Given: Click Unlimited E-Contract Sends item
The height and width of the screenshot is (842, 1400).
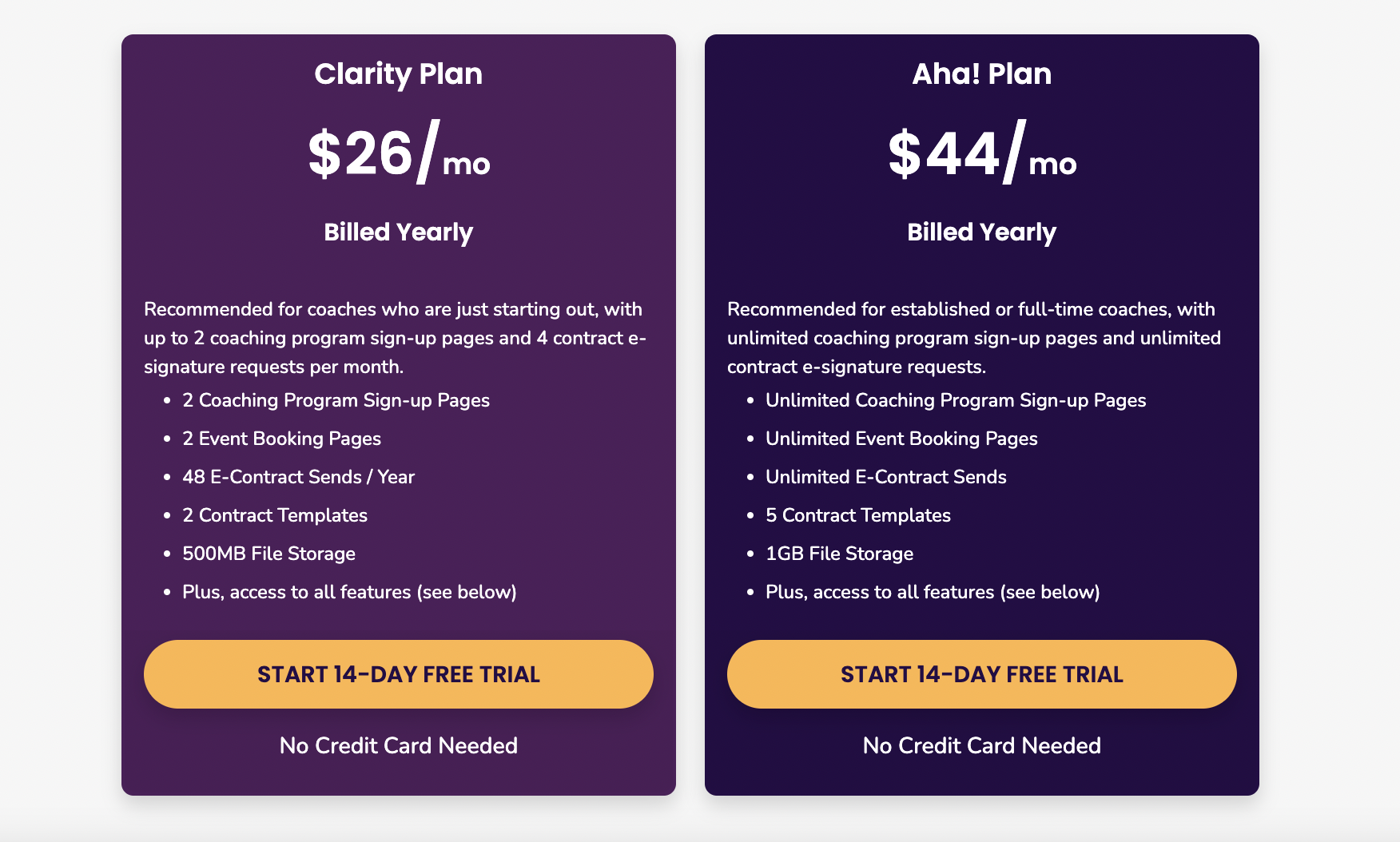Looking at the screenshot, I should click(x=886, y=477).
